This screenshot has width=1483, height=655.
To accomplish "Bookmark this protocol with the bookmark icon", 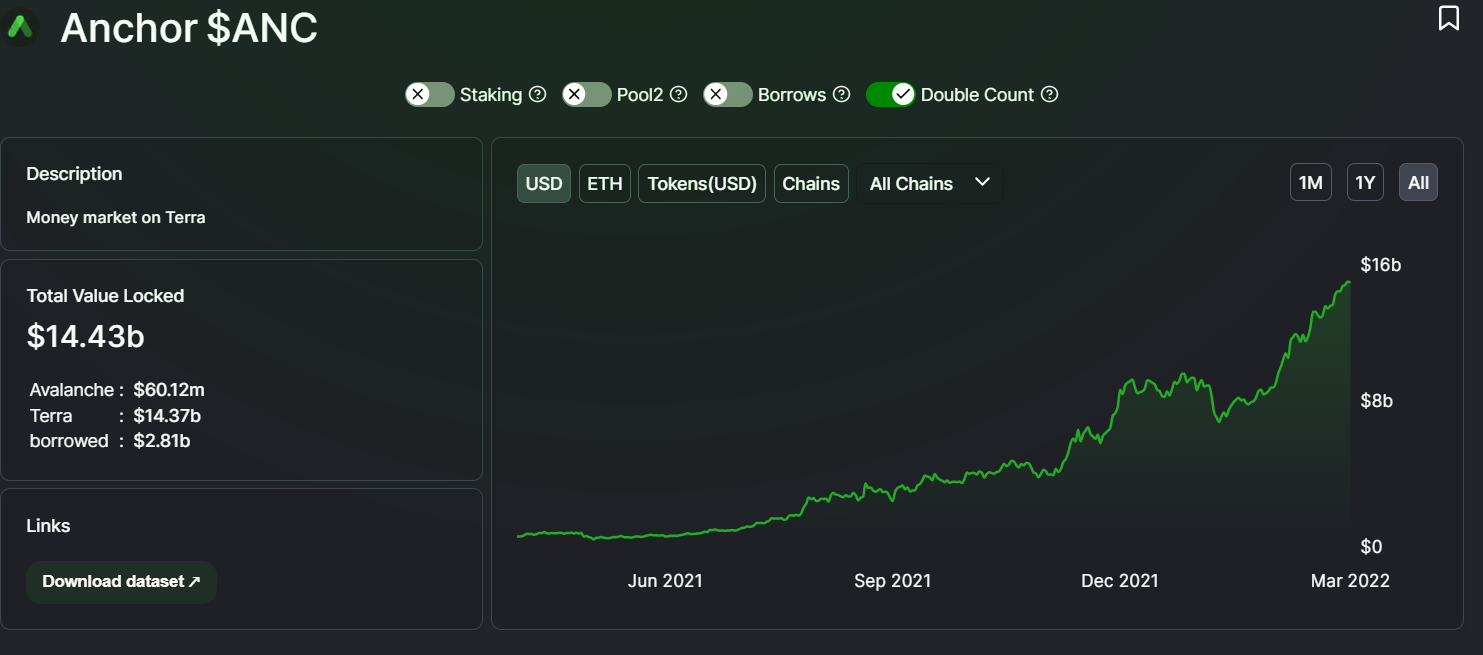I will click(x=1448, y=18).
